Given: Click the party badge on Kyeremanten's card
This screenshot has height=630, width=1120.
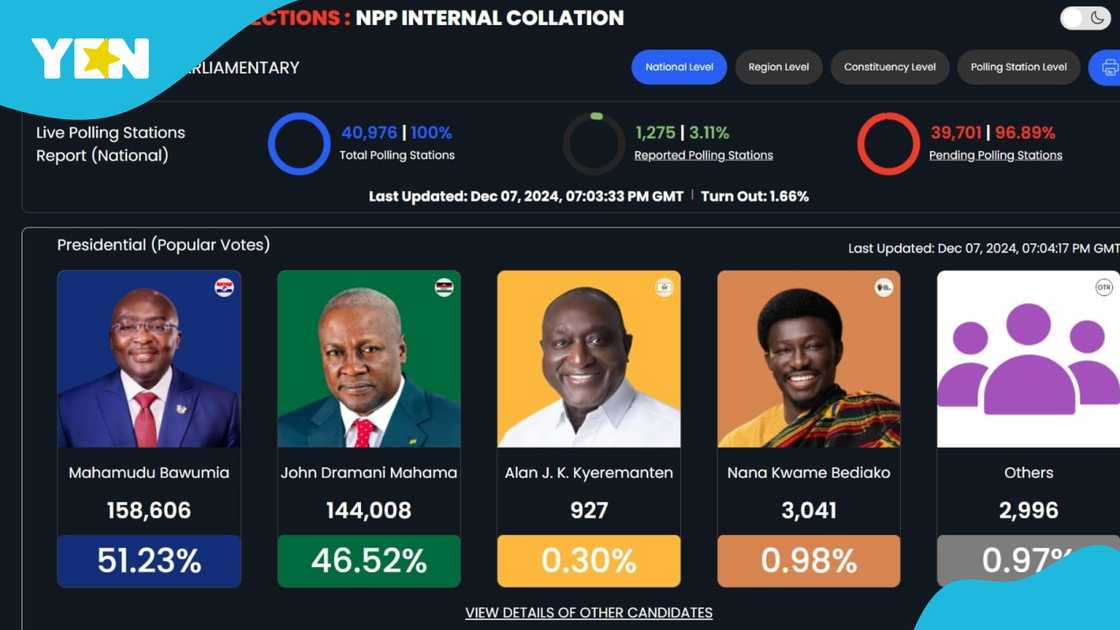Looking at the screenshot, I should tap(665, 286).
